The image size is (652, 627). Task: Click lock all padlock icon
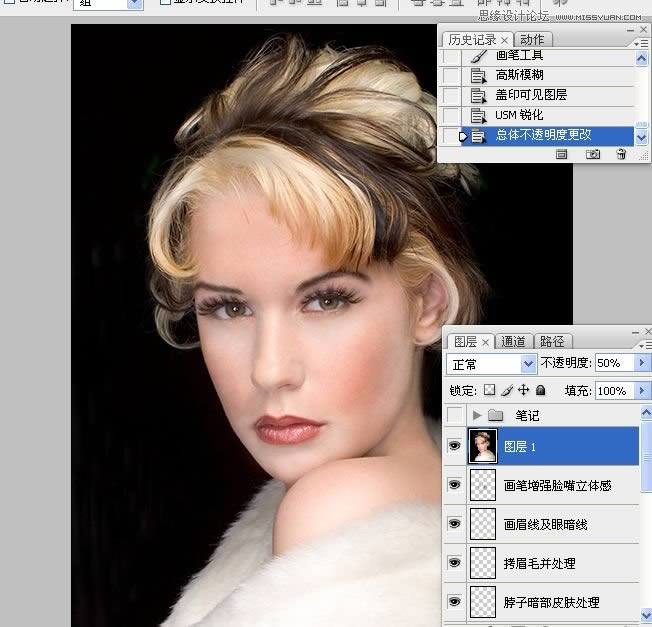(540, 390)
